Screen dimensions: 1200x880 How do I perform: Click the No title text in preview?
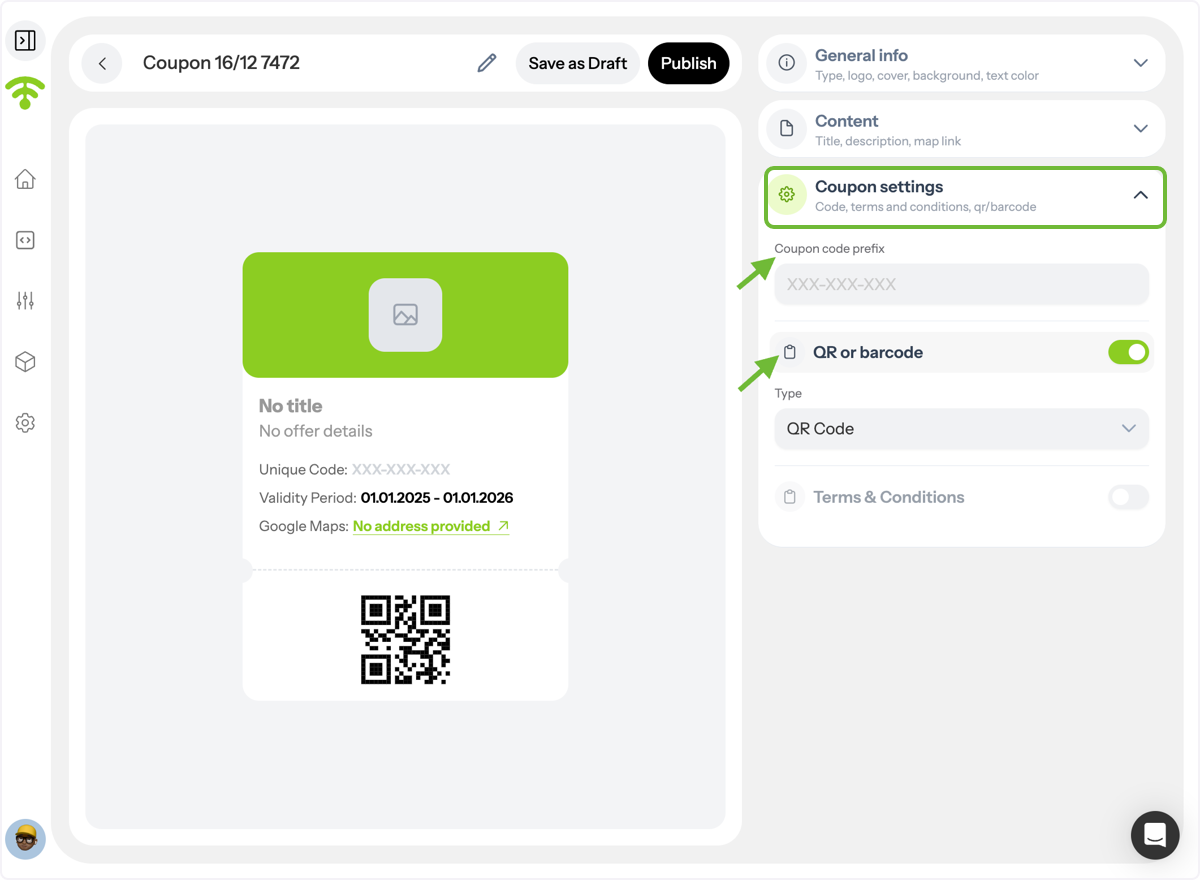coord(291,406)
